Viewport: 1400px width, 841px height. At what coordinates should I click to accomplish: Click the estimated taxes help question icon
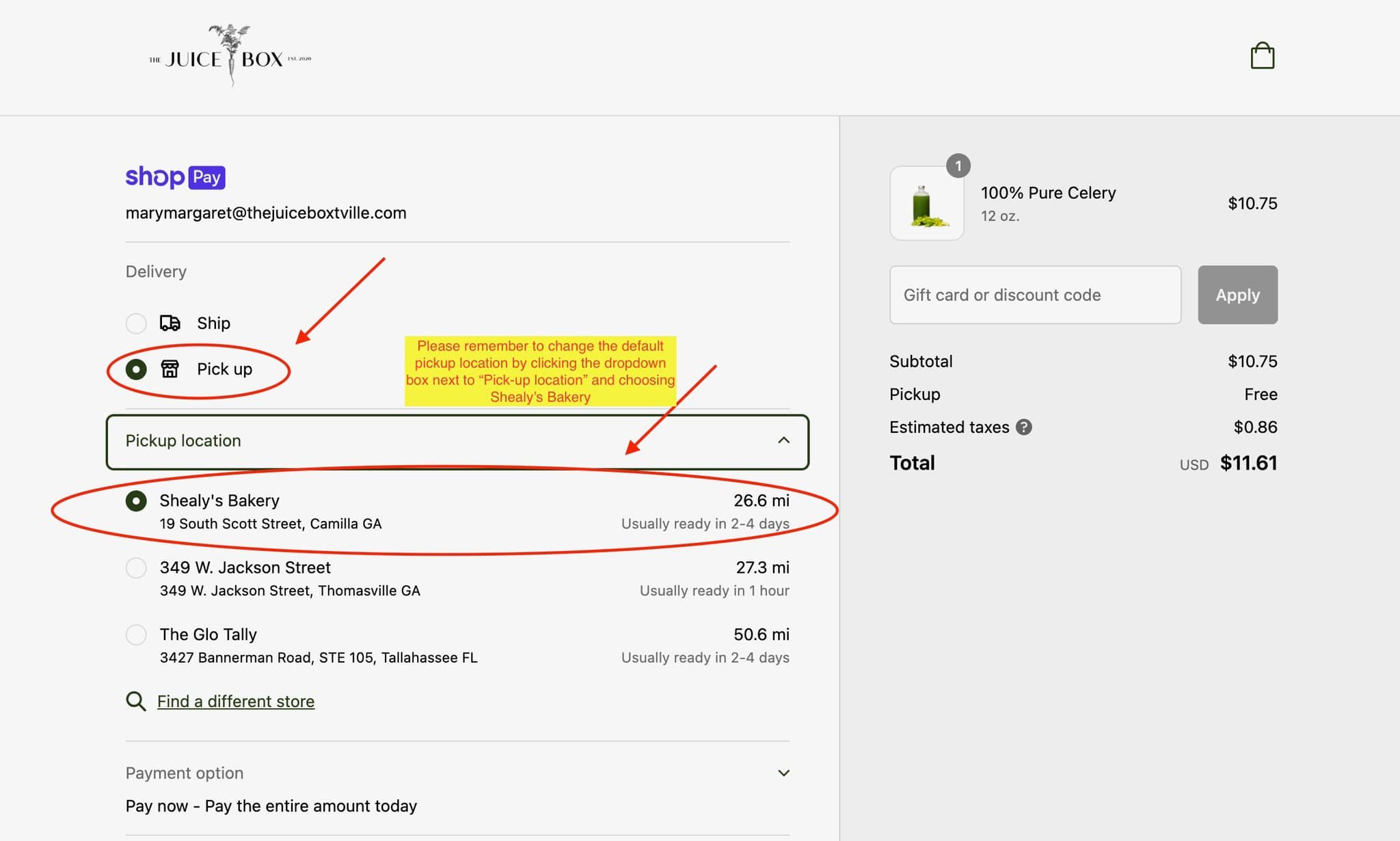[x=1023, y=427]
